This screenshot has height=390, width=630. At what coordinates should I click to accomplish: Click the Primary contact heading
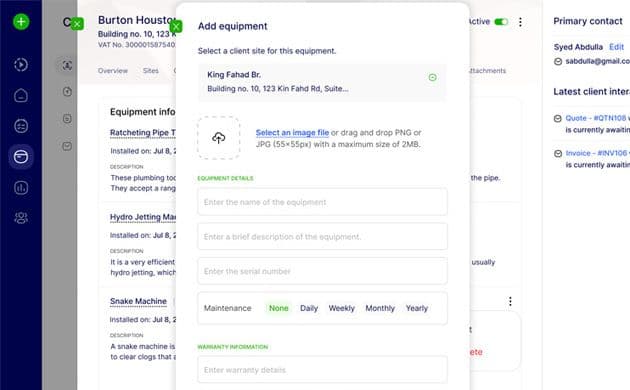588,21
